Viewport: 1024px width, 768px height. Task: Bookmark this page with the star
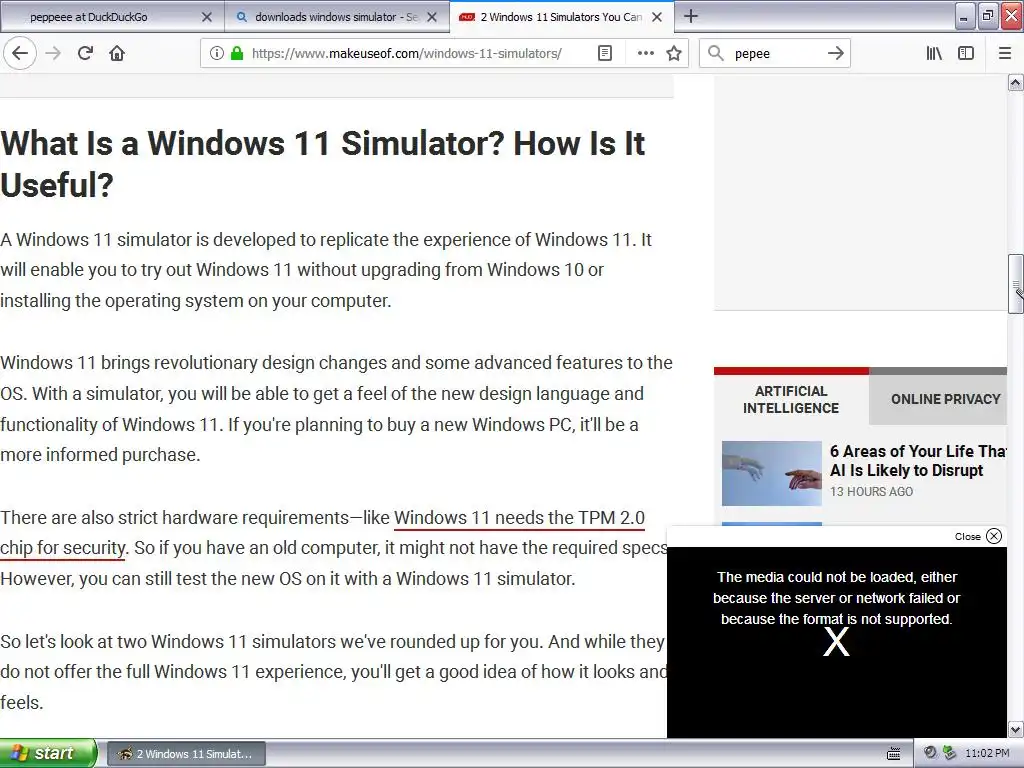674,54
